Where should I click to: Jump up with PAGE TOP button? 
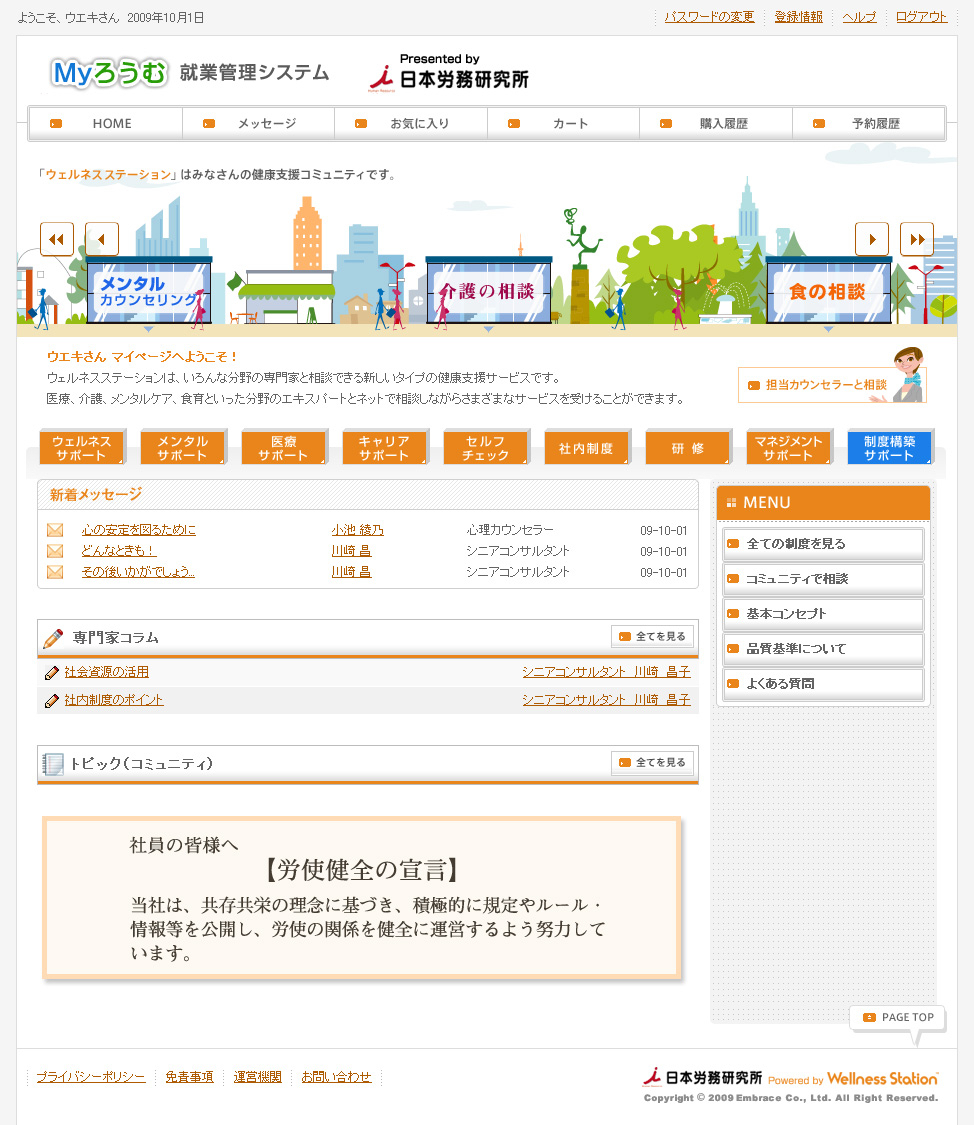[x=898, y=1018]
